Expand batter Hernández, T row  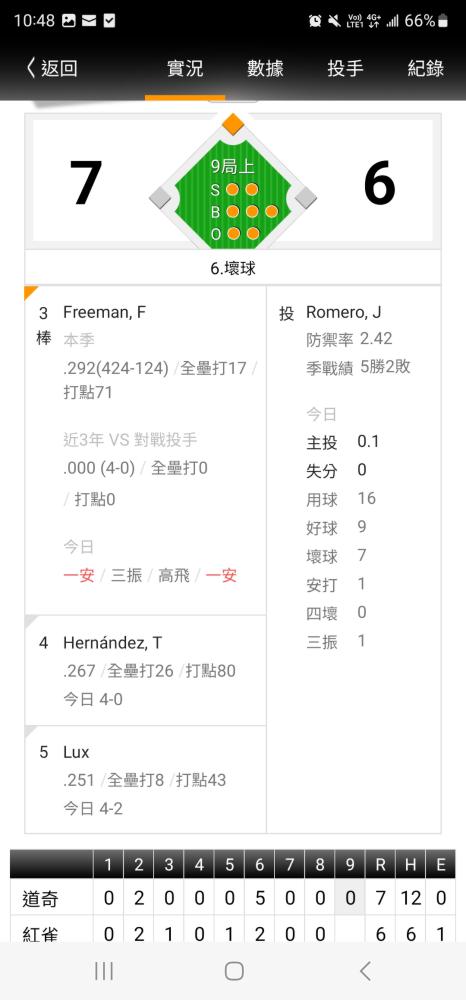pos(145,671)
